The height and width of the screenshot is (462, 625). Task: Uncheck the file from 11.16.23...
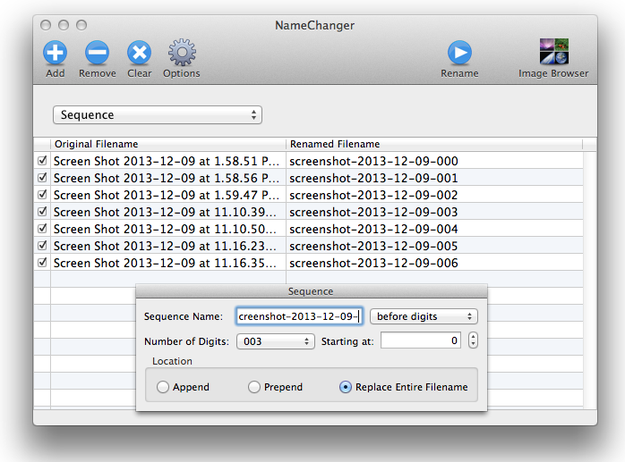[x=42, y=245]
